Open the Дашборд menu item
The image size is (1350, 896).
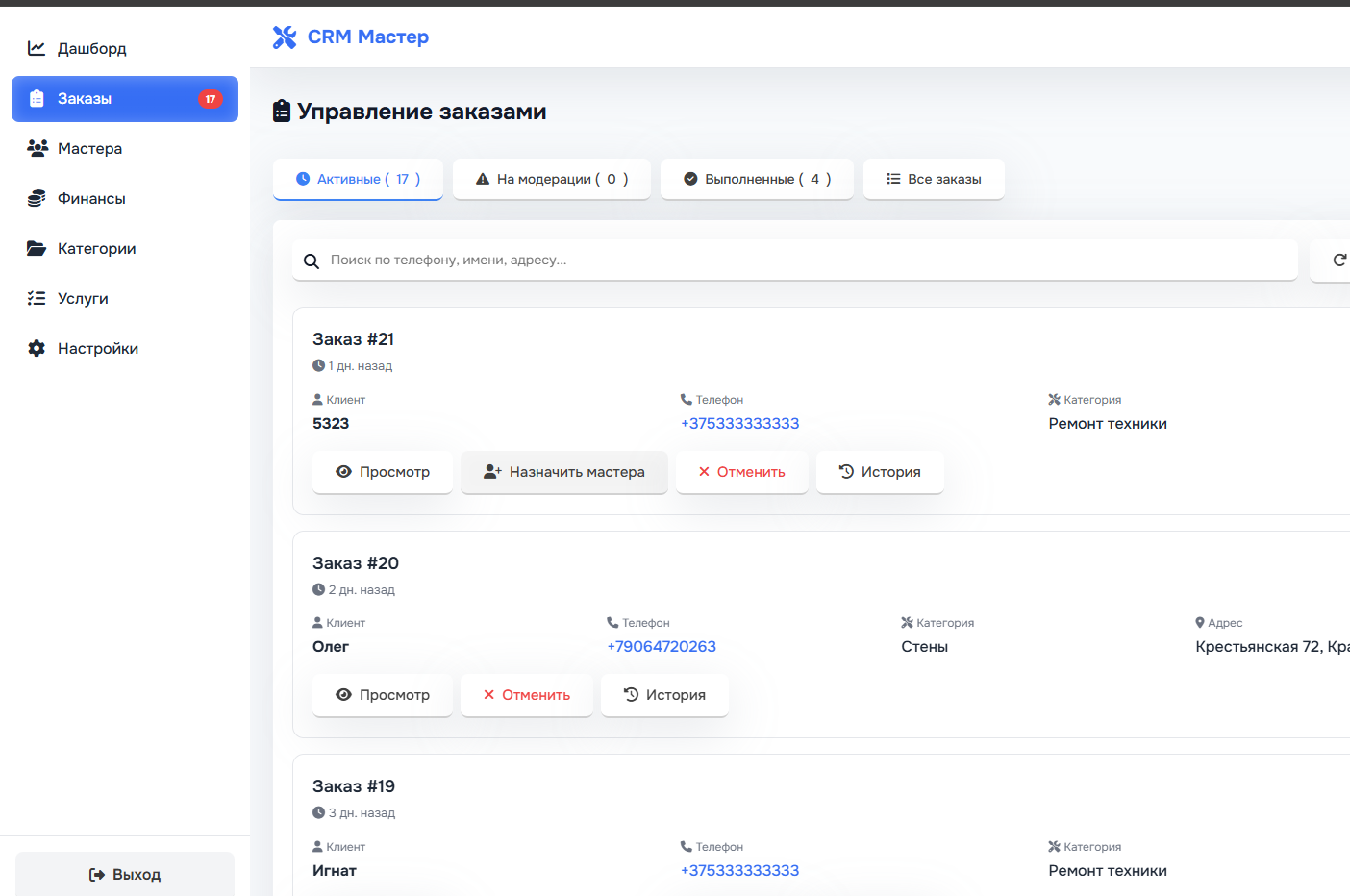click(x=125, y=48)
